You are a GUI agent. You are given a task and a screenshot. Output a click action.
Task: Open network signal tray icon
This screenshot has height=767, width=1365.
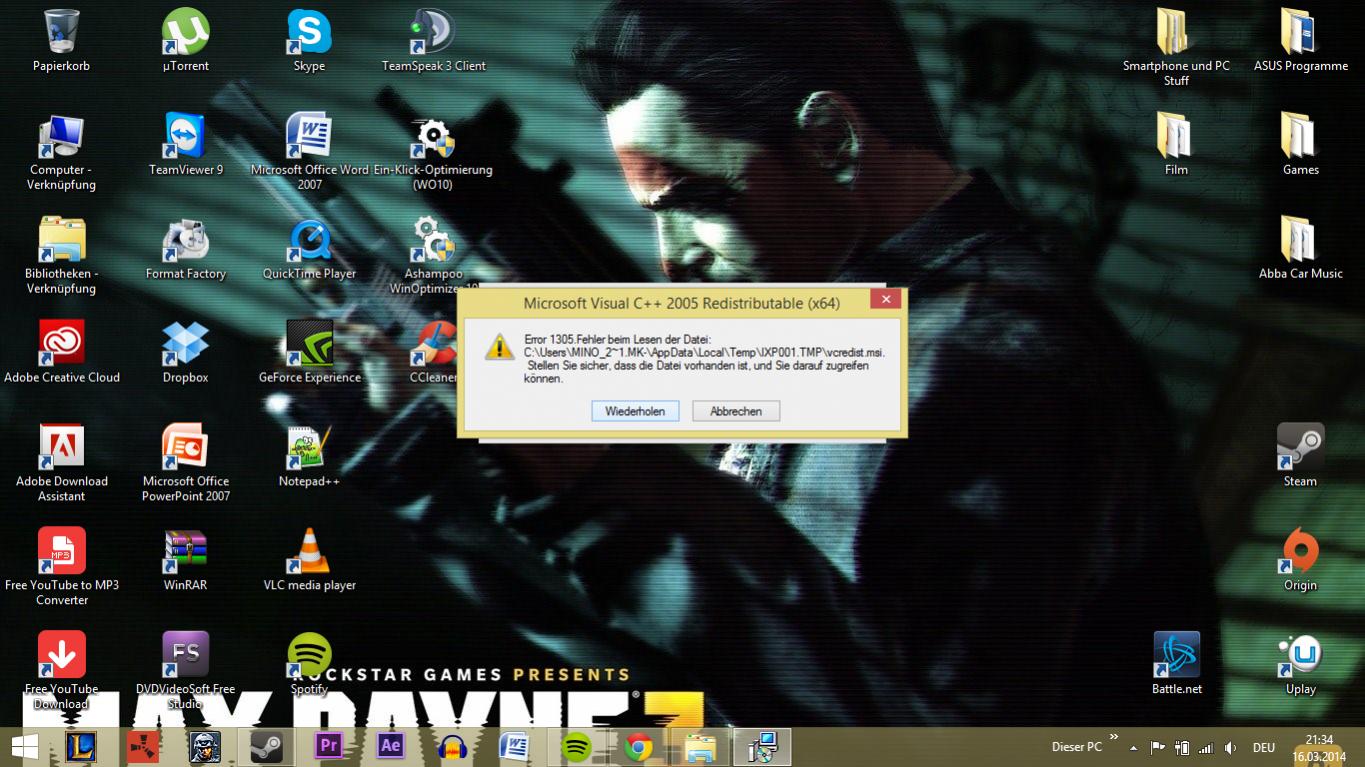[1205, 747]
